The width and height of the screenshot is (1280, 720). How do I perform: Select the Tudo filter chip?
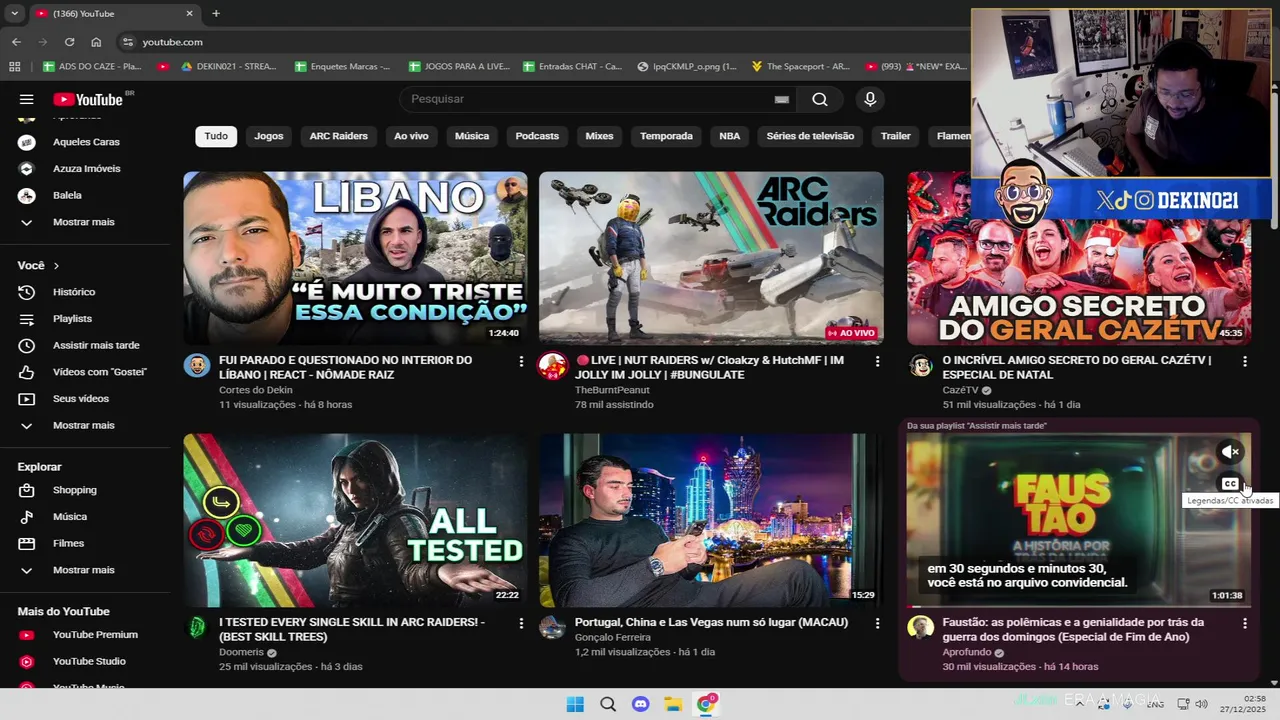(x=216, y=136)
